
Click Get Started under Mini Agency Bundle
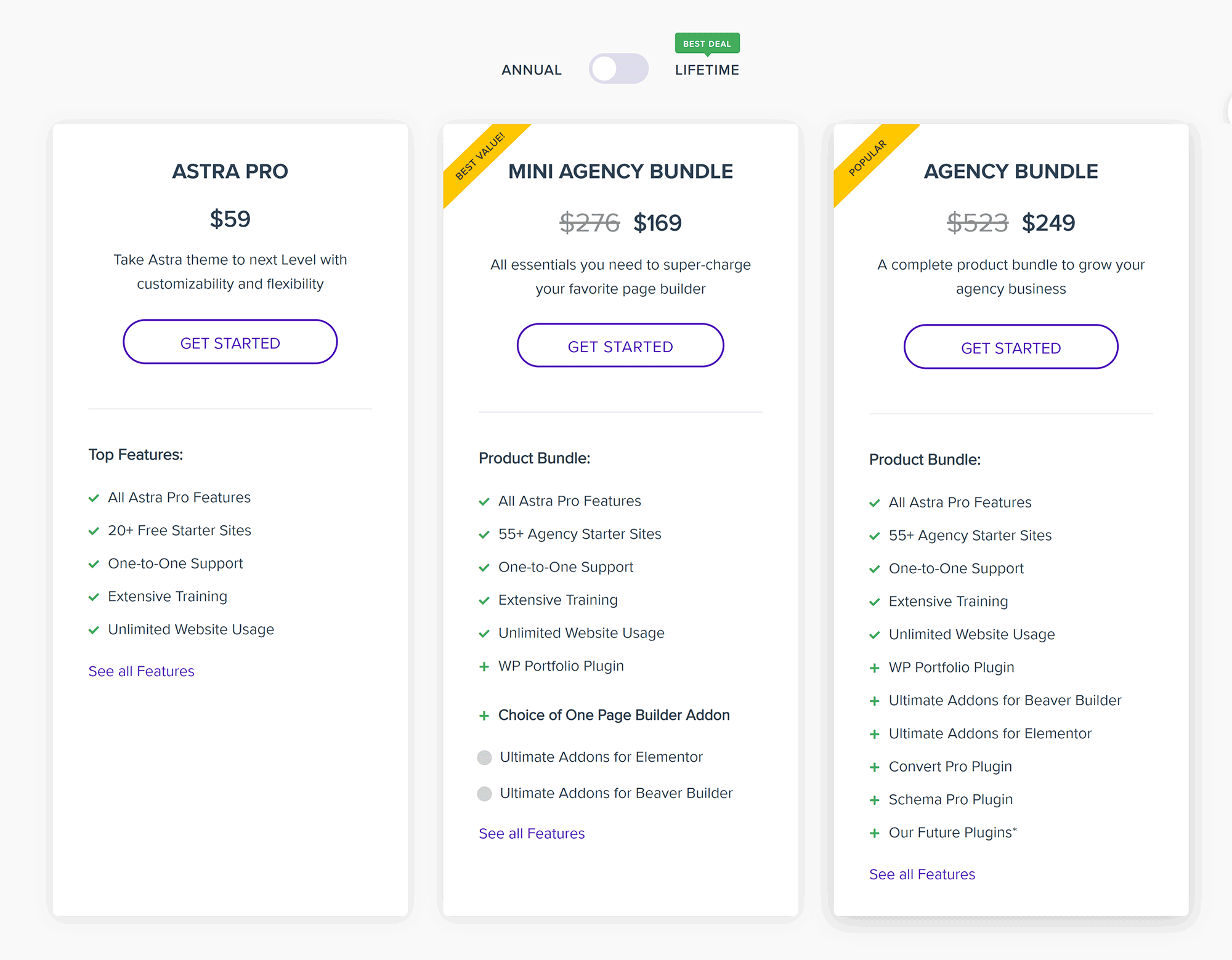(x=620, y=345)
